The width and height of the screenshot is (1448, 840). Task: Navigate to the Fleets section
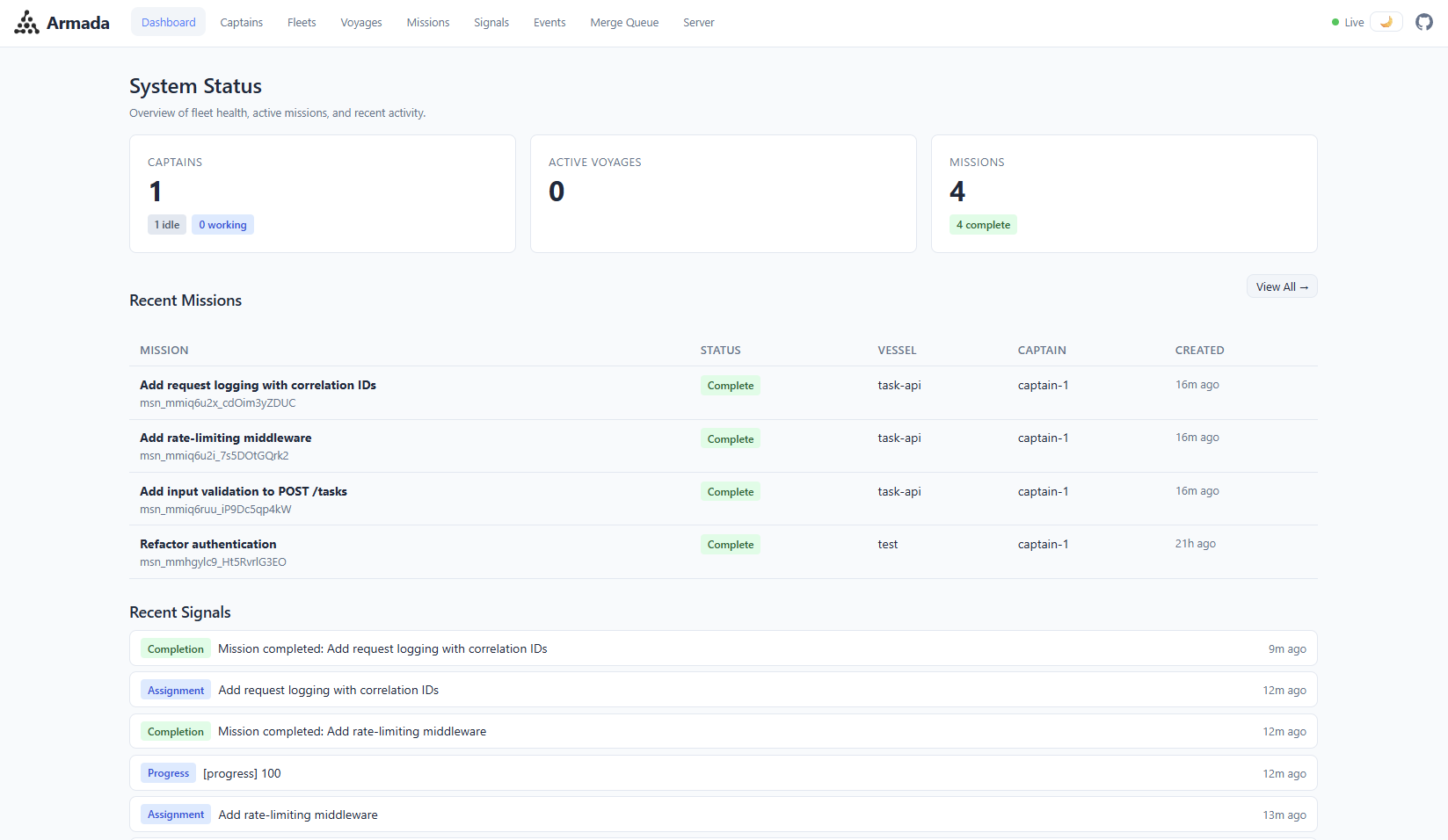pyautogui.click(x=301, y=22)
